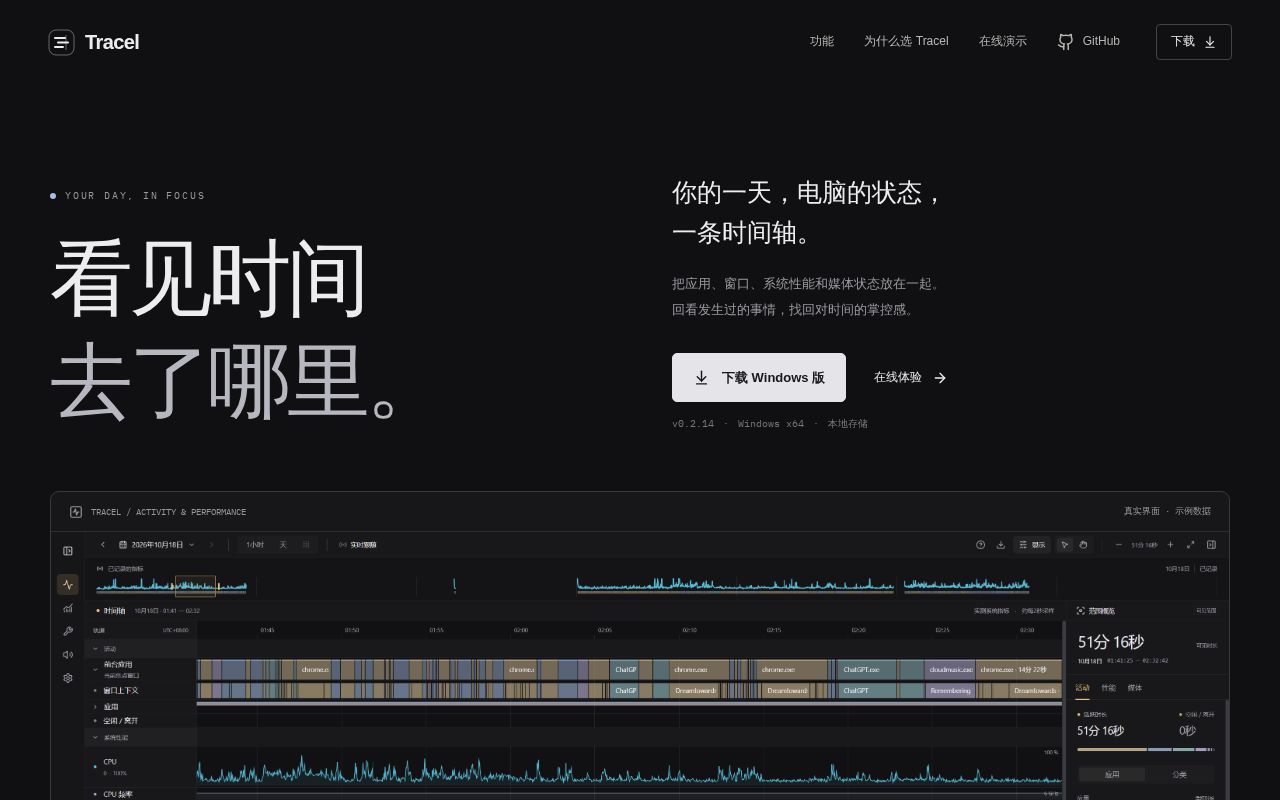The image size is (1280, 800).
Task: Zoom in timeline with the plus icon
Action: (x=1170, y=545)
